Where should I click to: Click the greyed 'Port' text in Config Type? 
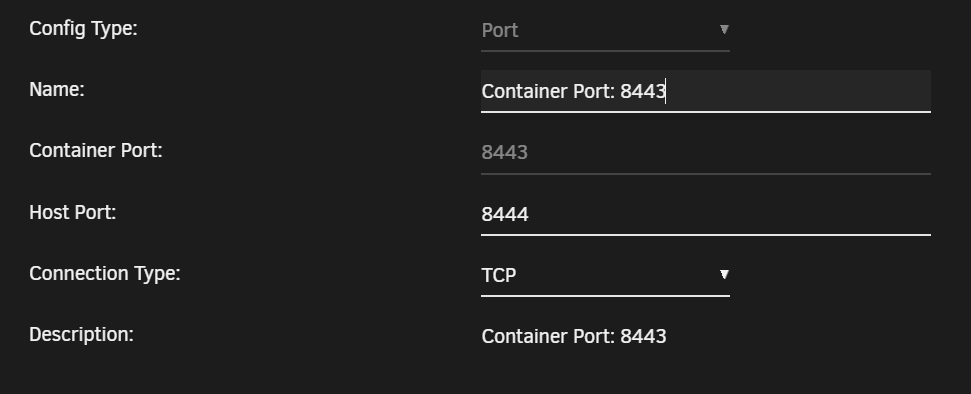point(500,30)
